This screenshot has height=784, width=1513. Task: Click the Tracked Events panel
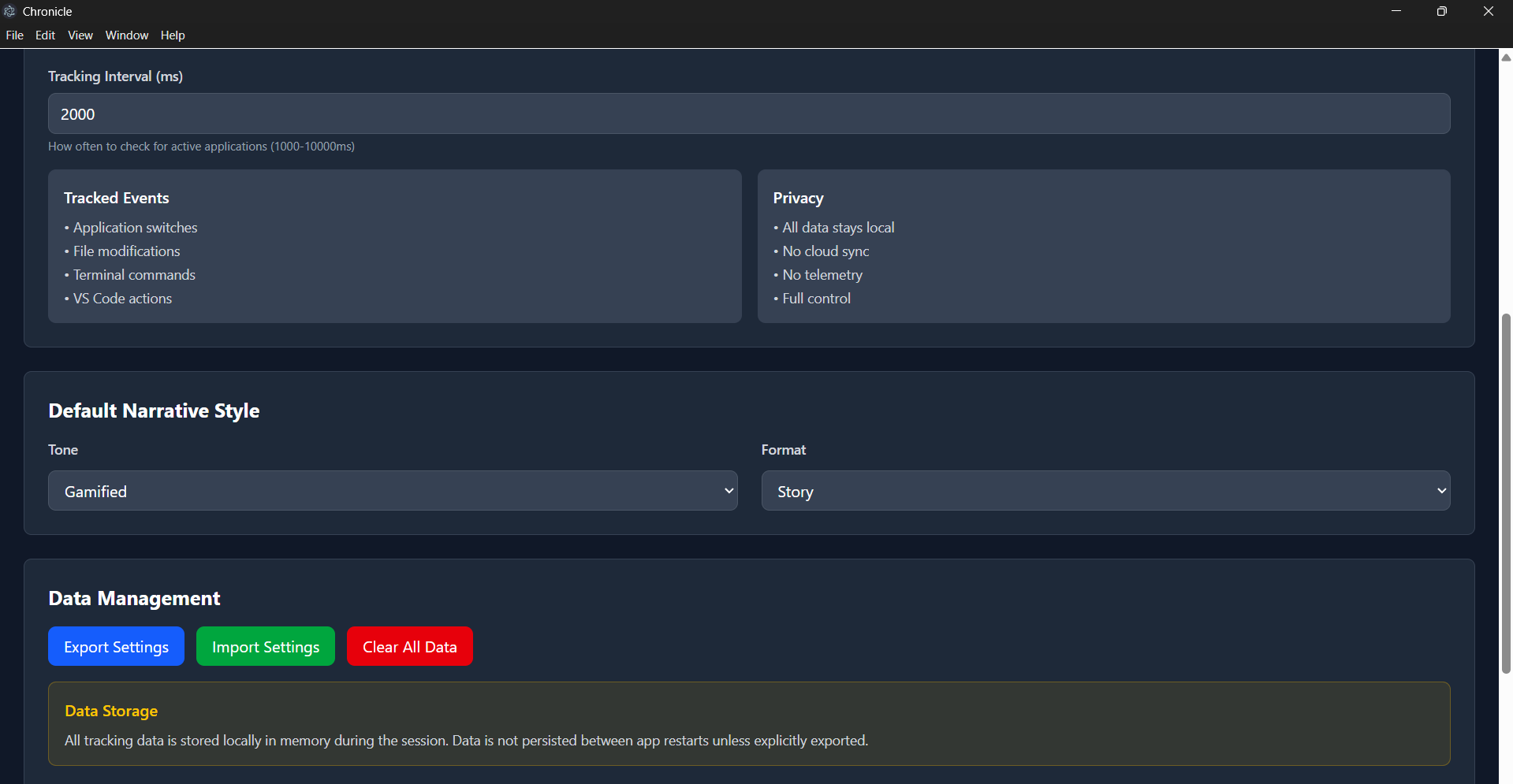(394, 246)
